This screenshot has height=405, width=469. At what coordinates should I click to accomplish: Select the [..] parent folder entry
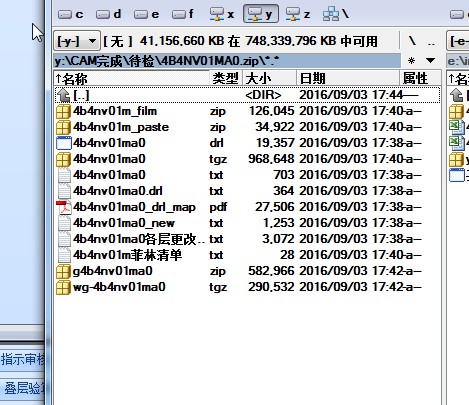247,95
